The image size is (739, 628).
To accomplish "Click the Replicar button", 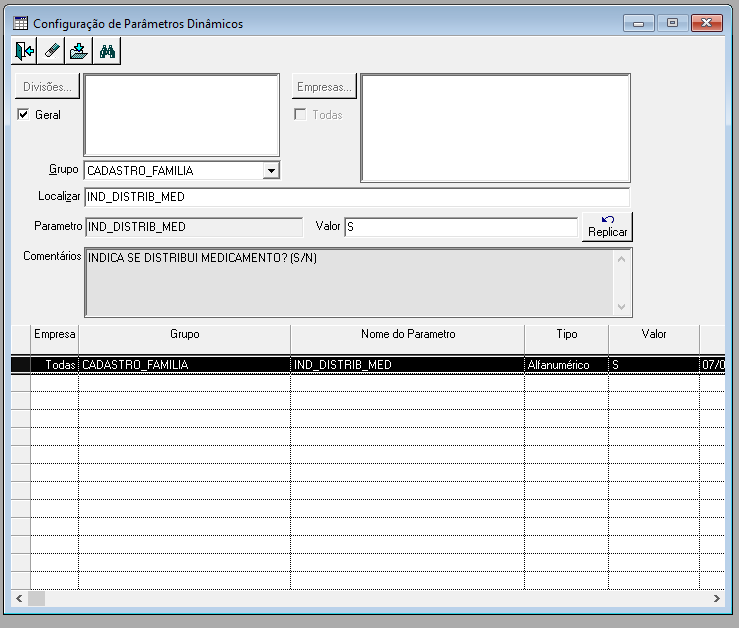I will [608, 227].
